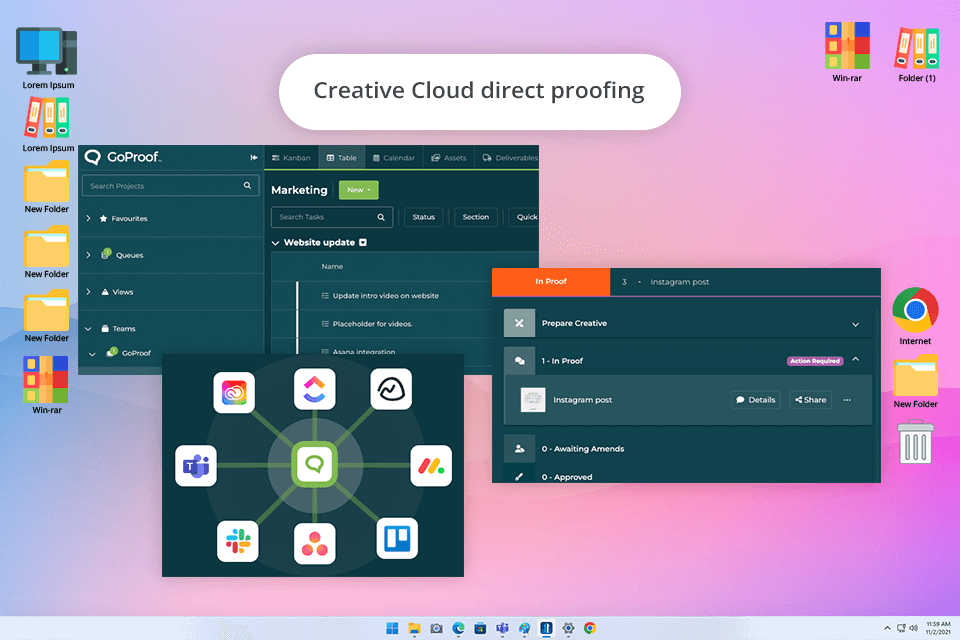The image size is (960, 640).
Task: Click the magnifier in Search Tasks field
Action: pos(381,217)
